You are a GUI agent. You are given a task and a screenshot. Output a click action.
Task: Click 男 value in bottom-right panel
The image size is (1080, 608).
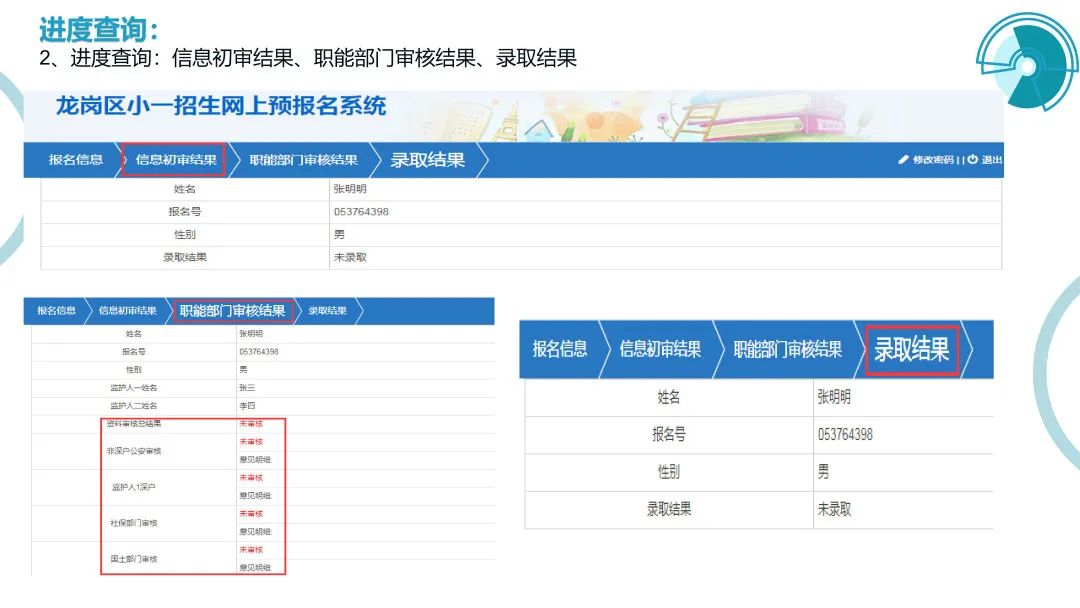(823, 472)
